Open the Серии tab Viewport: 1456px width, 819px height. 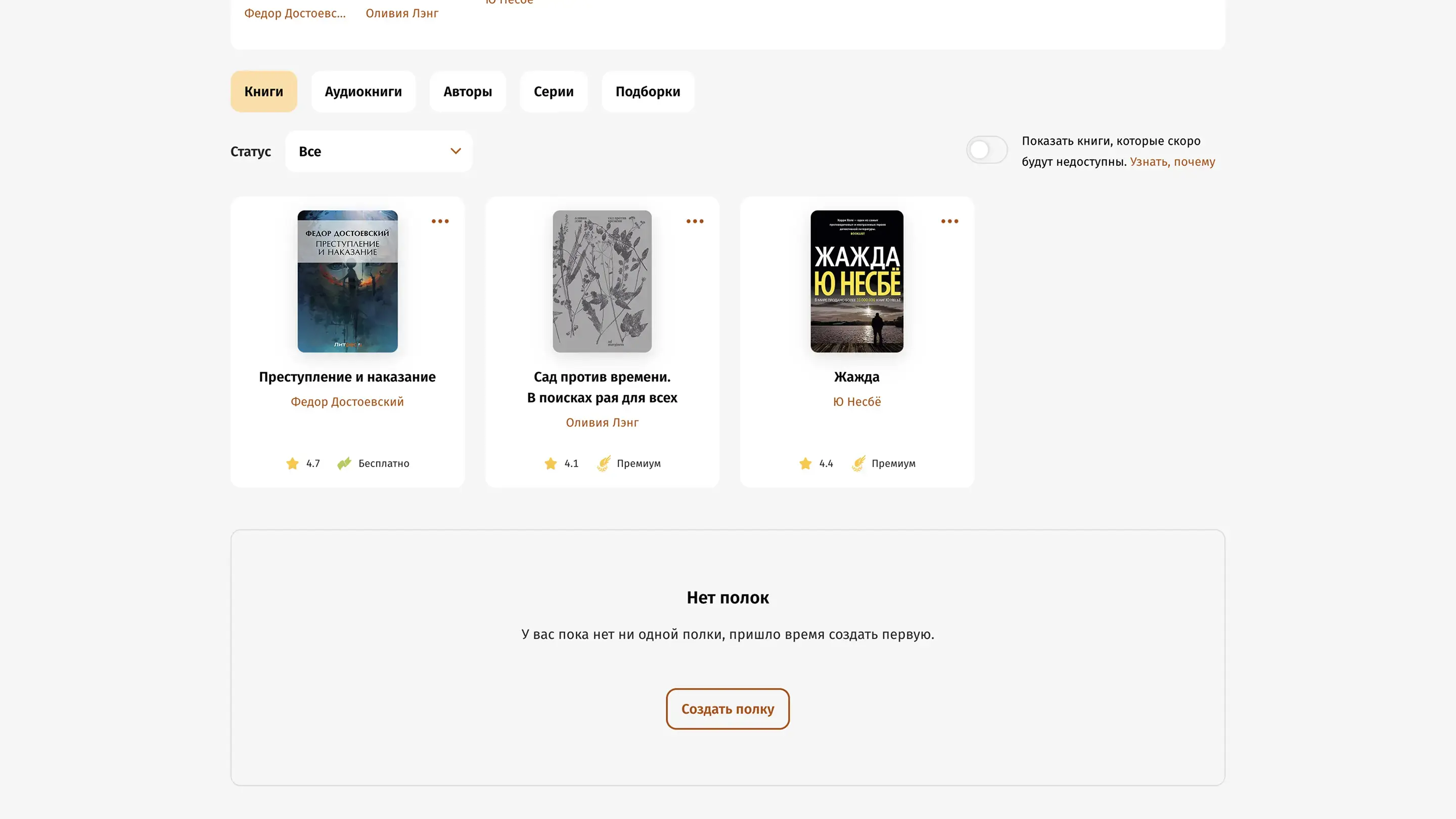[x=554, y=92]
